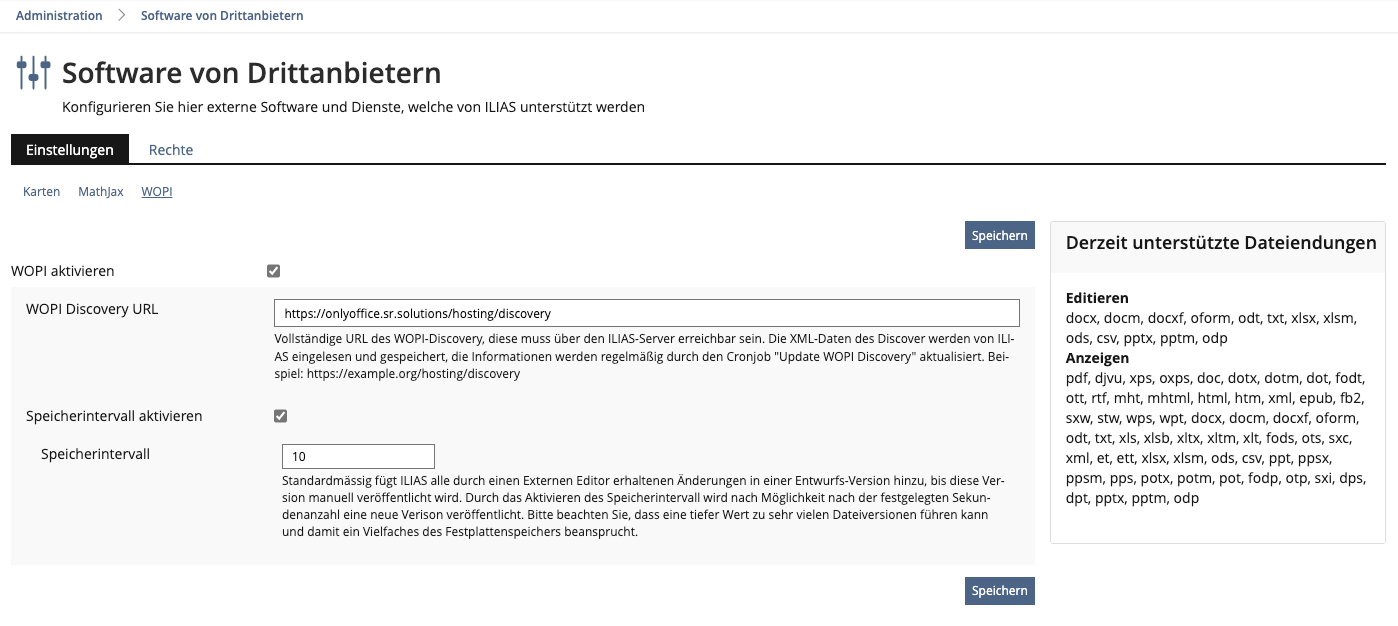Focus the WOPI Discovery URL text field
1398x626 pixels.
(646, 313)
